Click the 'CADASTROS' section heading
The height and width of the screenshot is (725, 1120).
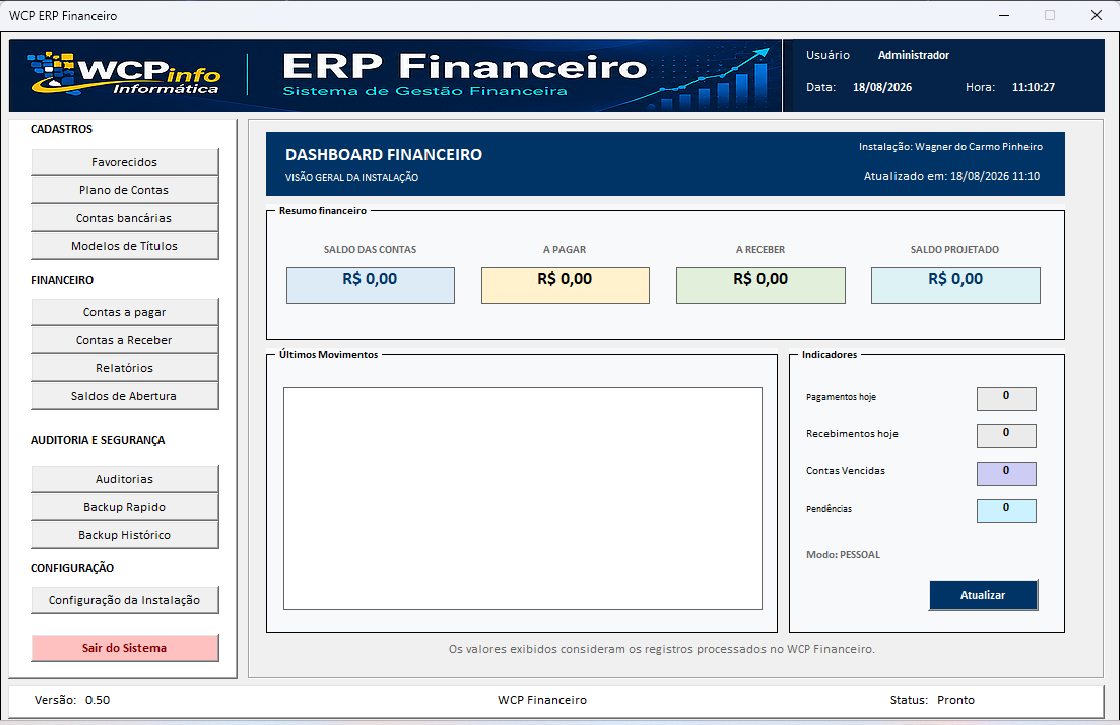point(62,129)
